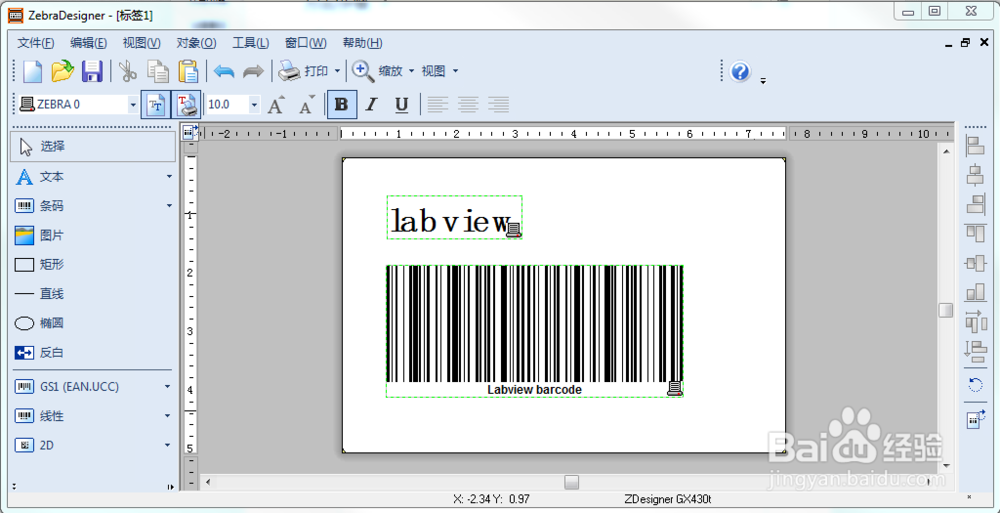Create a new label document
The width and height of the screenshot is (1000, 513).
(x=33, y=71)
